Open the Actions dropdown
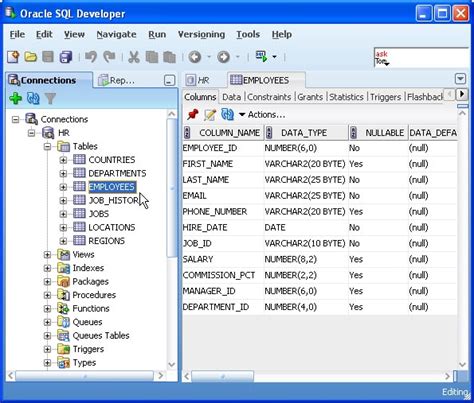This screenshot has width=474, height=403. [262, 115]
